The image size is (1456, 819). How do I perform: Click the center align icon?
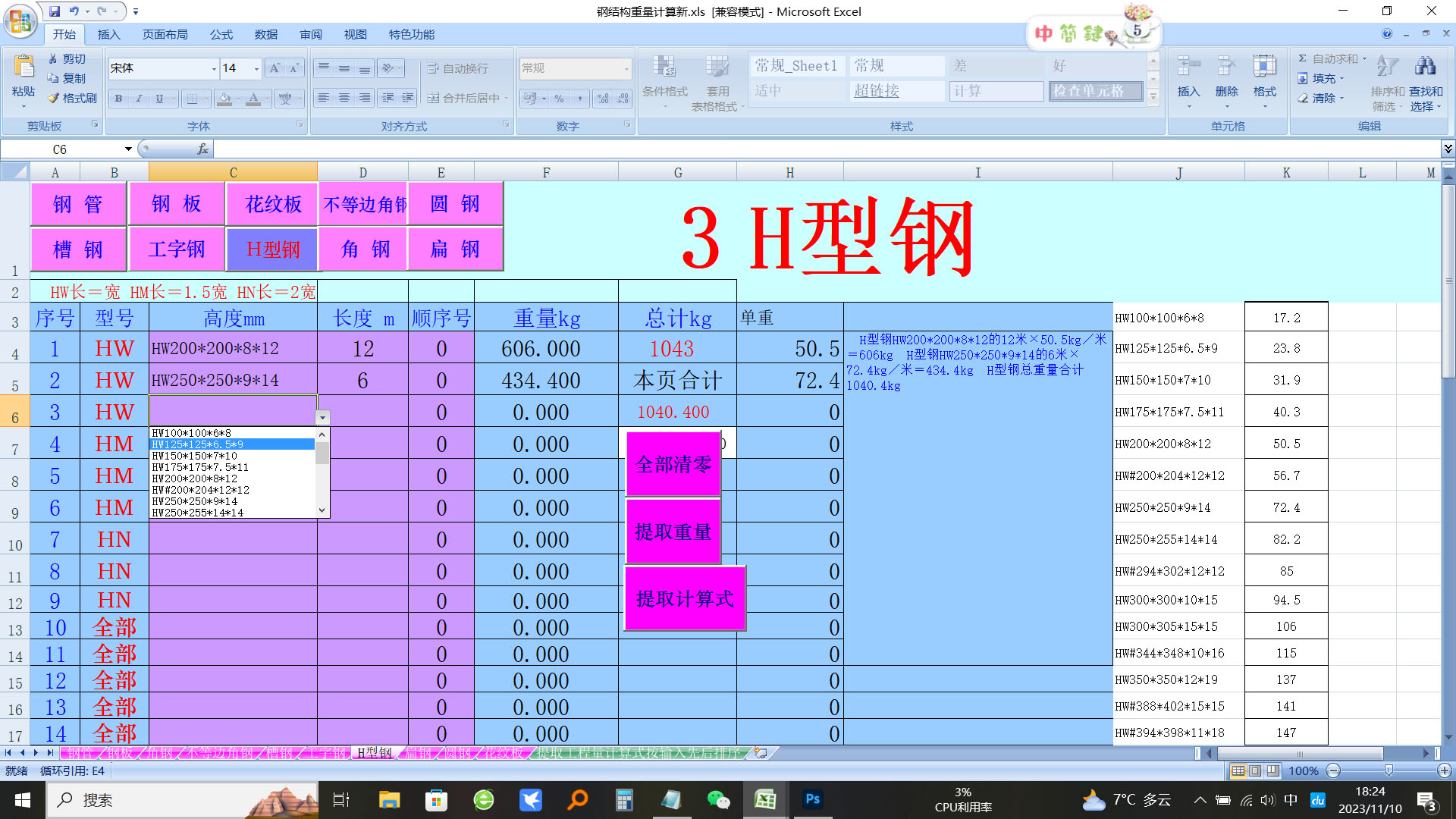tap(344, 98)
